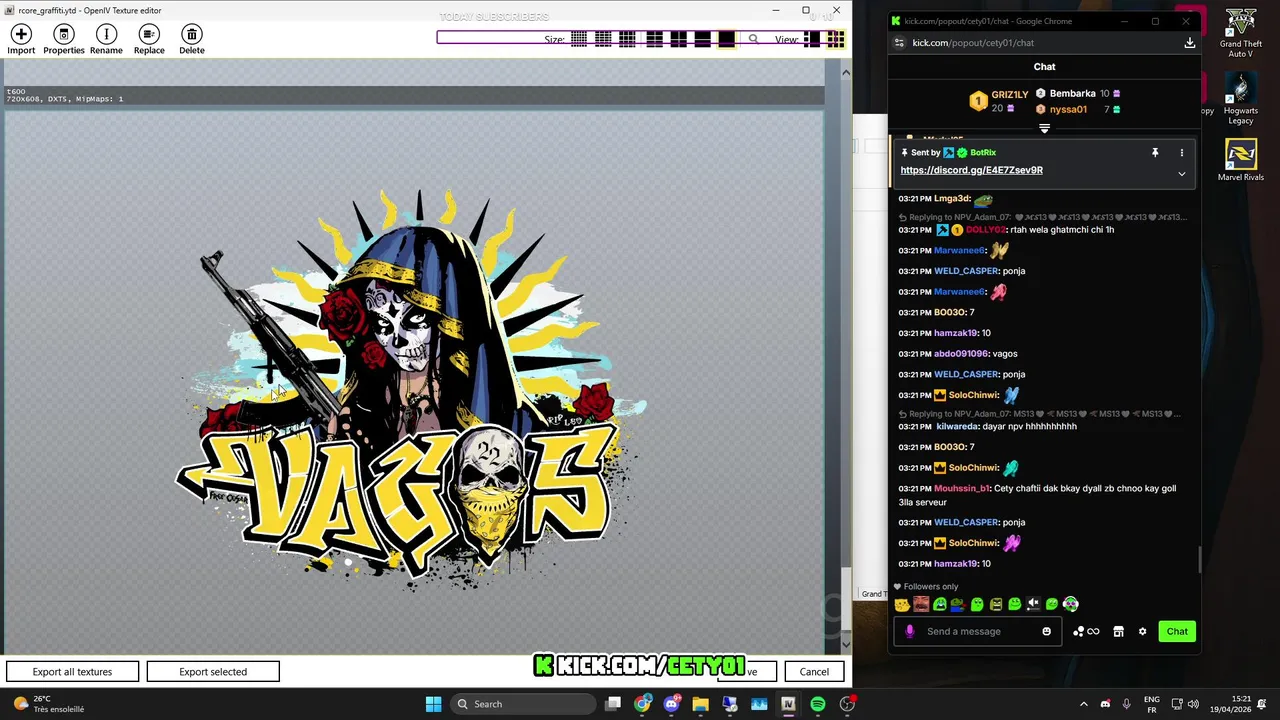1280x720 pixels.
Task: Choose the smallest grid Size icon
Action: click(x=579, y=39)
